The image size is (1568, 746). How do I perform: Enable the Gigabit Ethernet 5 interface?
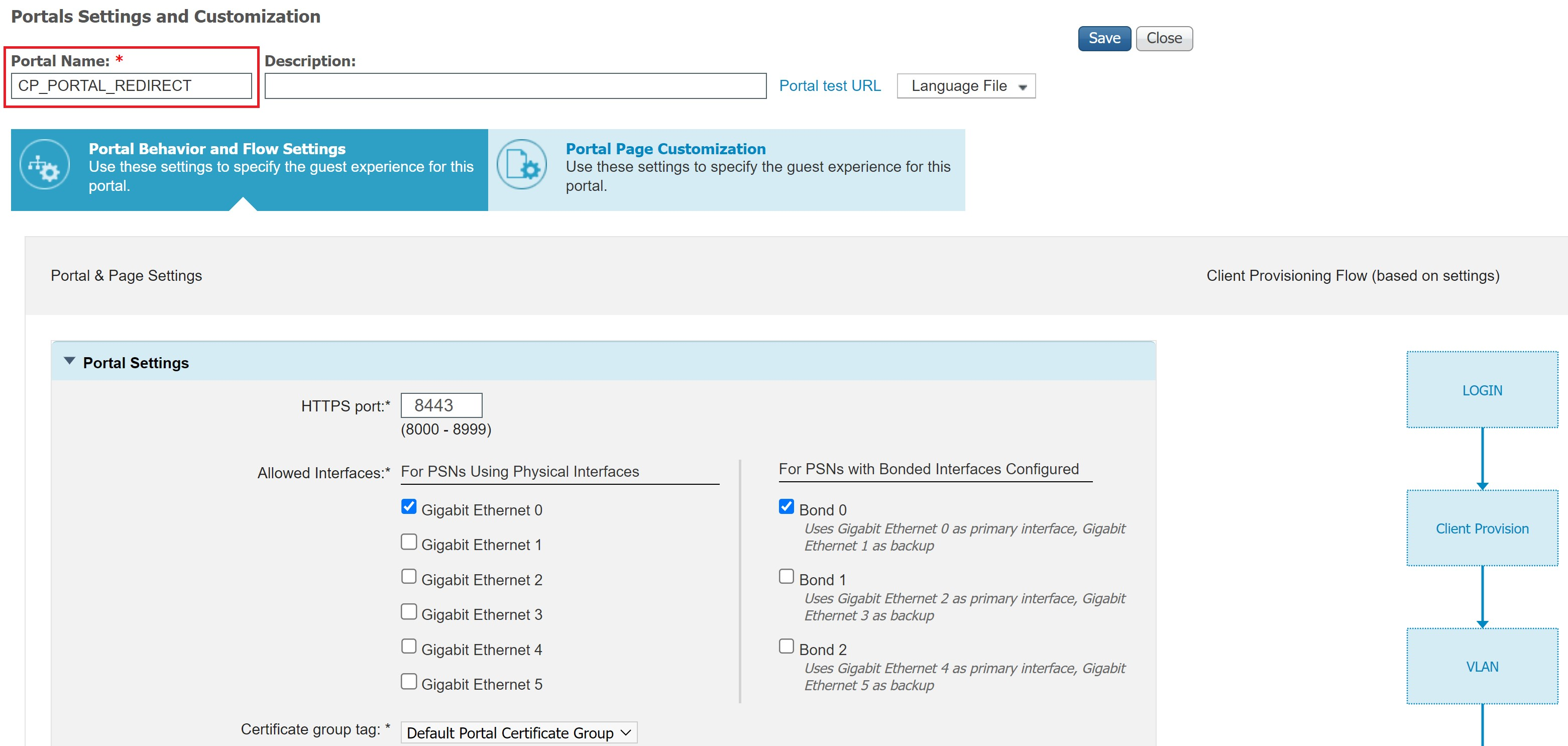(x=408, y=681)
